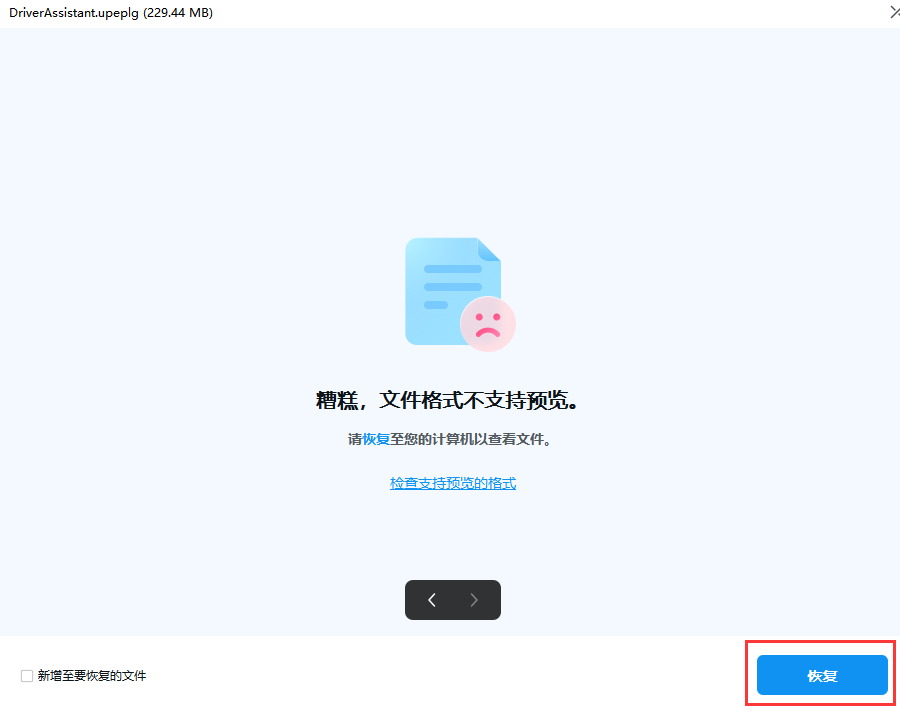
Task: Click the dark navigation pager below the preview
Action: coord(452,600)
